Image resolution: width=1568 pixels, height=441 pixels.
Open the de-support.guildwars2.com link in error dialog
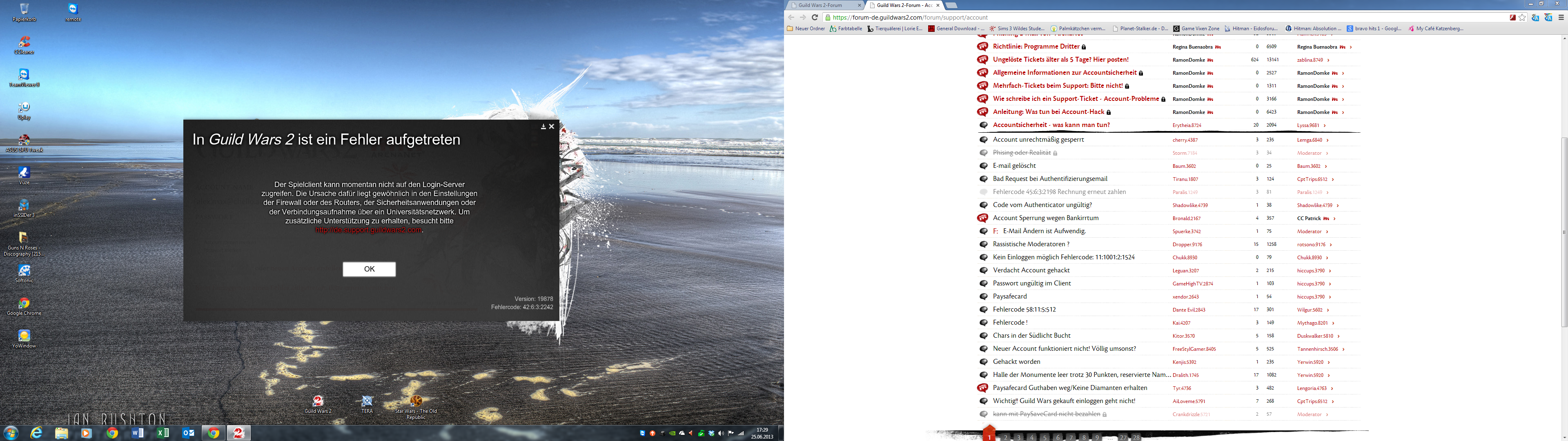pos(368,230)
